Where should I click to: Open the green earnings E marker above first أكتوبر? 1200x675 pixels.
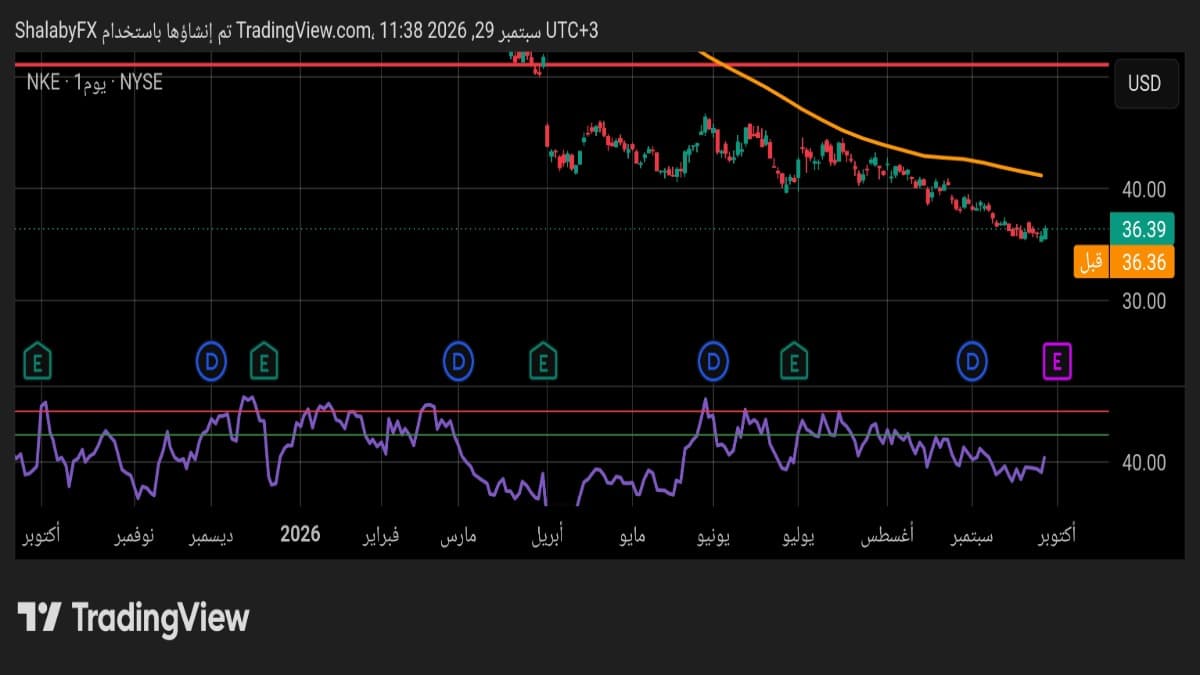(x=38, y=360)
